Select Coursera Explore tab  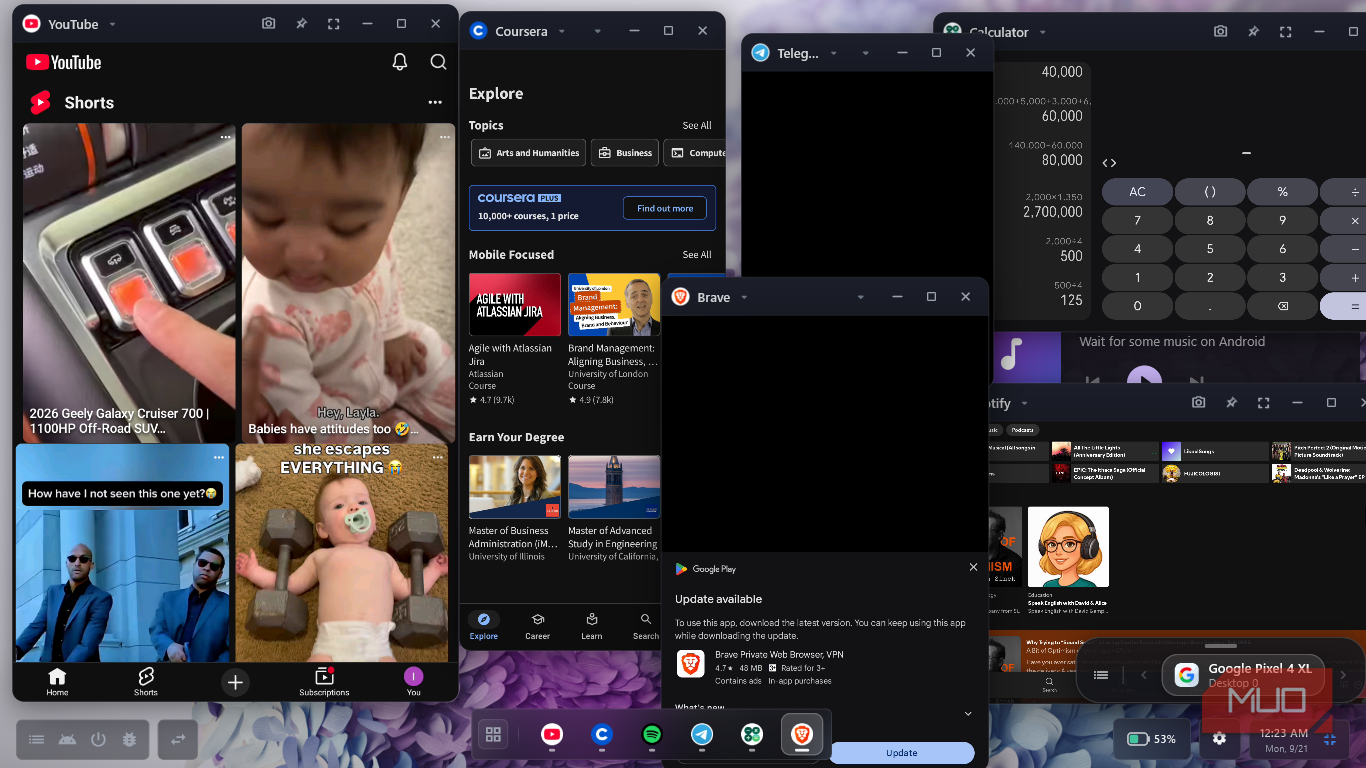coord(484,627)
